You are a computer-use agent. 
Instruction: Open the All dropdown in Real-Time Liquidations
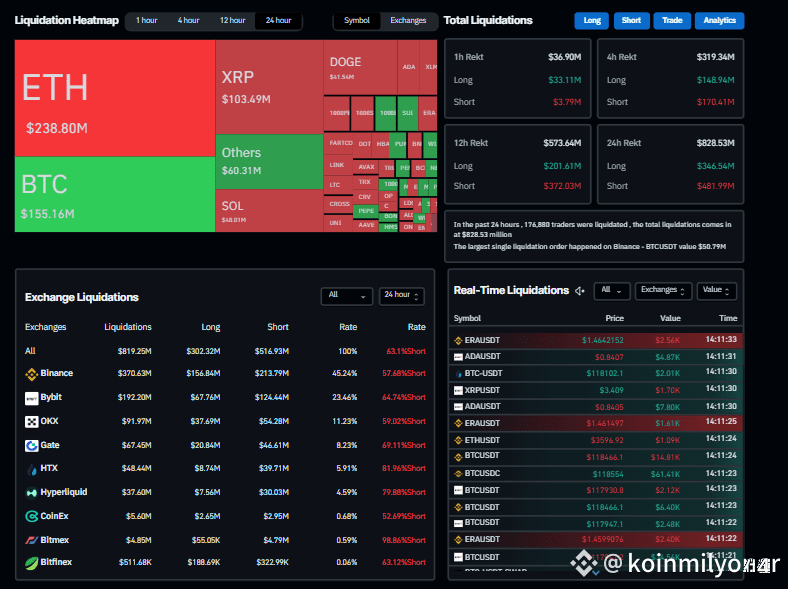tap(612, 291)
